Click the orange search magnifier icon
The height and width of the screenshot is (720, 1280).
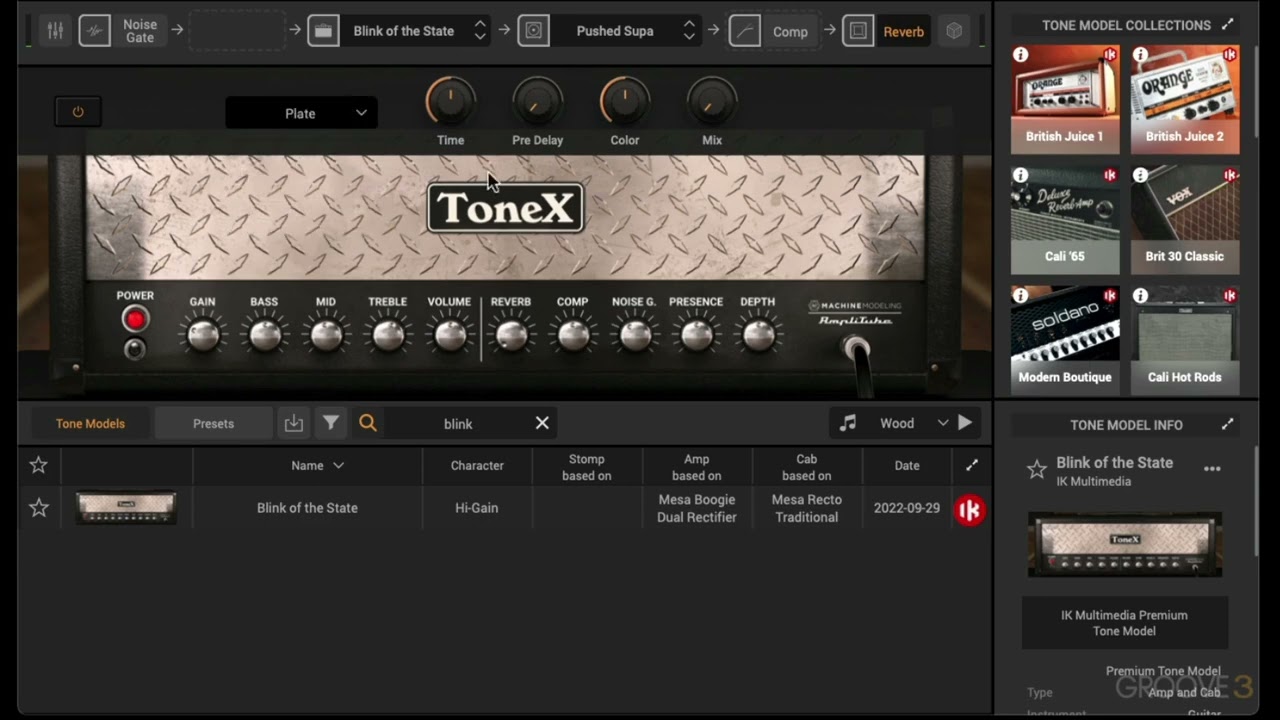pyautogui.click(x=368, y=423)
